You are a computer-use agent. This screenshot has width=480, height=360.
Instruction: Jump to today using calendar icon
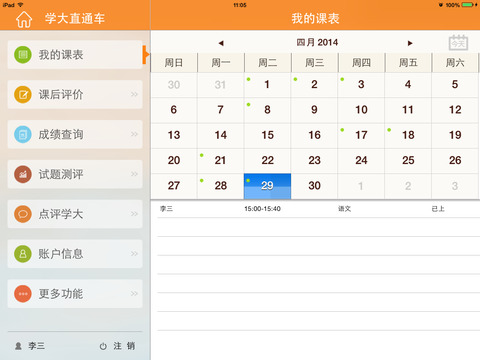[x=458, y=43]
